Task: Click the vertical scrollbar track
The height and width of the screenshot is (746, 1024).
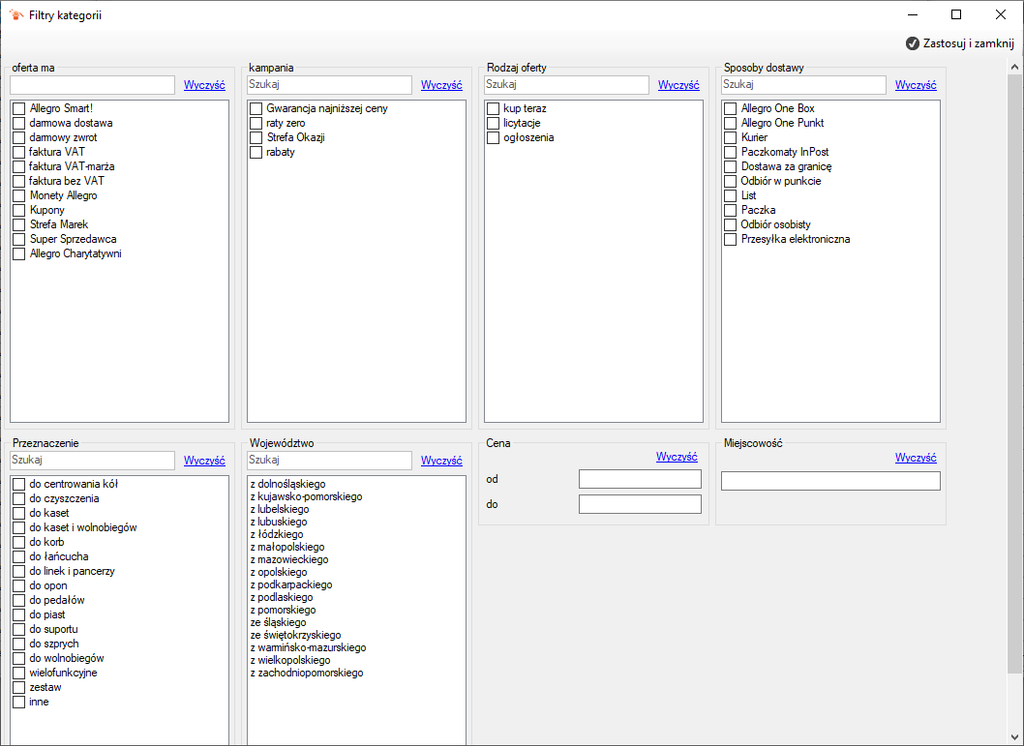Action: (x=1014, y=702)
